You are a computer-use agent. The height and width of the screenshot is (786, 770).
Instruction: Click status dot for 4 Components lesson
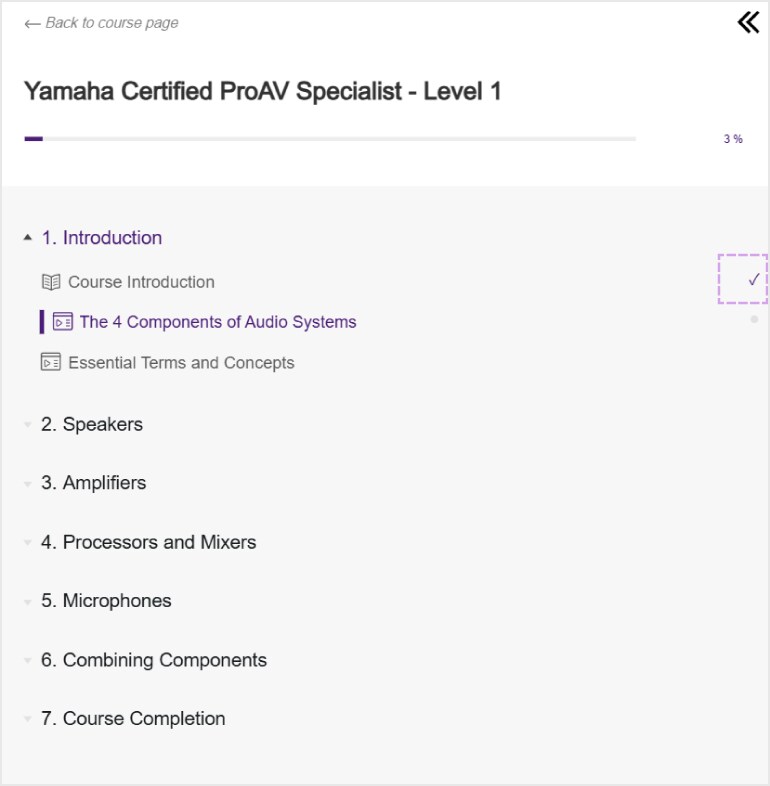pyautogui.click(x=754, y=320)
